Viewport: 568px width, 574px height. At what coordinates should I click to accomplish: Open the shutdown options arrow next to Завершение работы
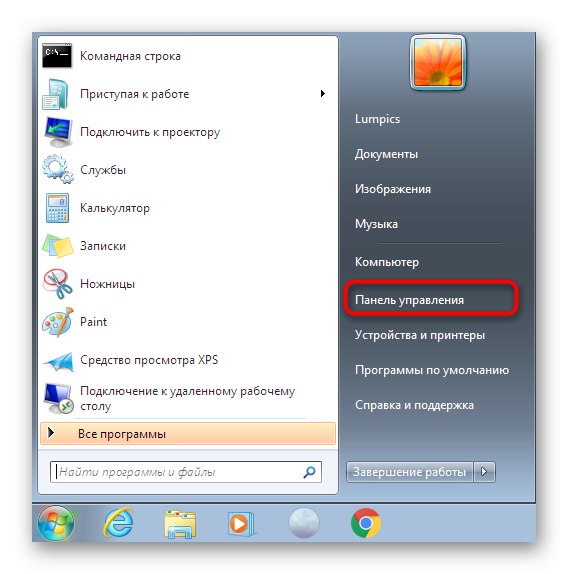coord(484,472)
